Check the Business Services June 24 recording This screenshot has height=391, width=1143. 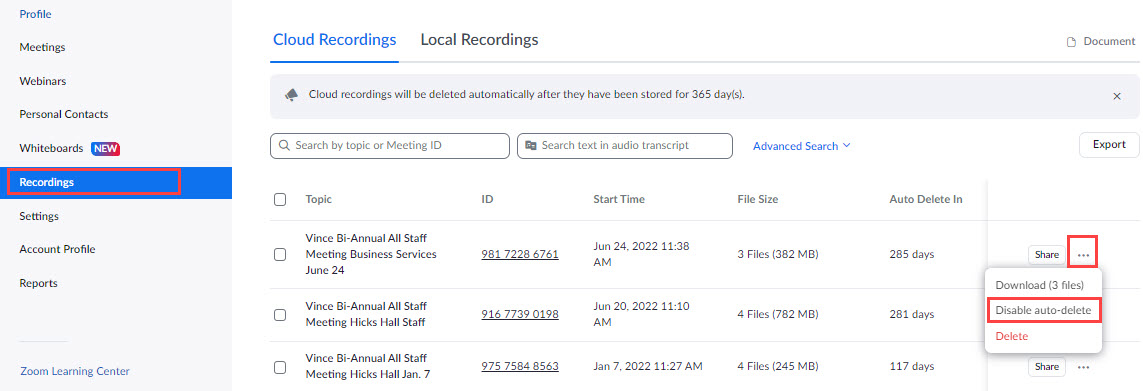(x=280, y=255)
